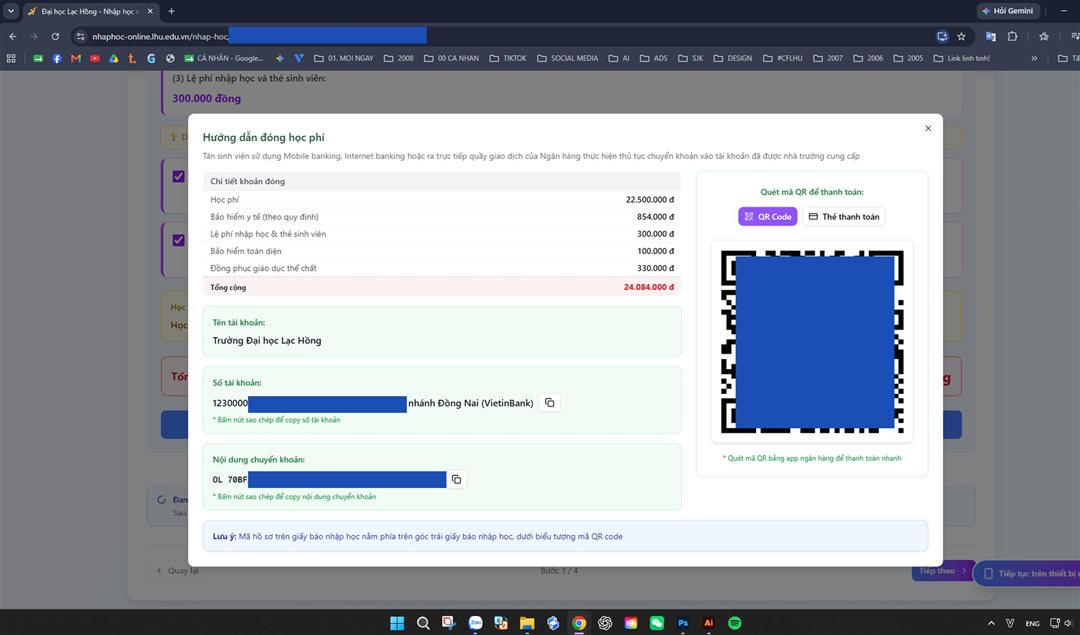
Task: Bookmark this page with the star icon
Action: click(x=961, y=37)
